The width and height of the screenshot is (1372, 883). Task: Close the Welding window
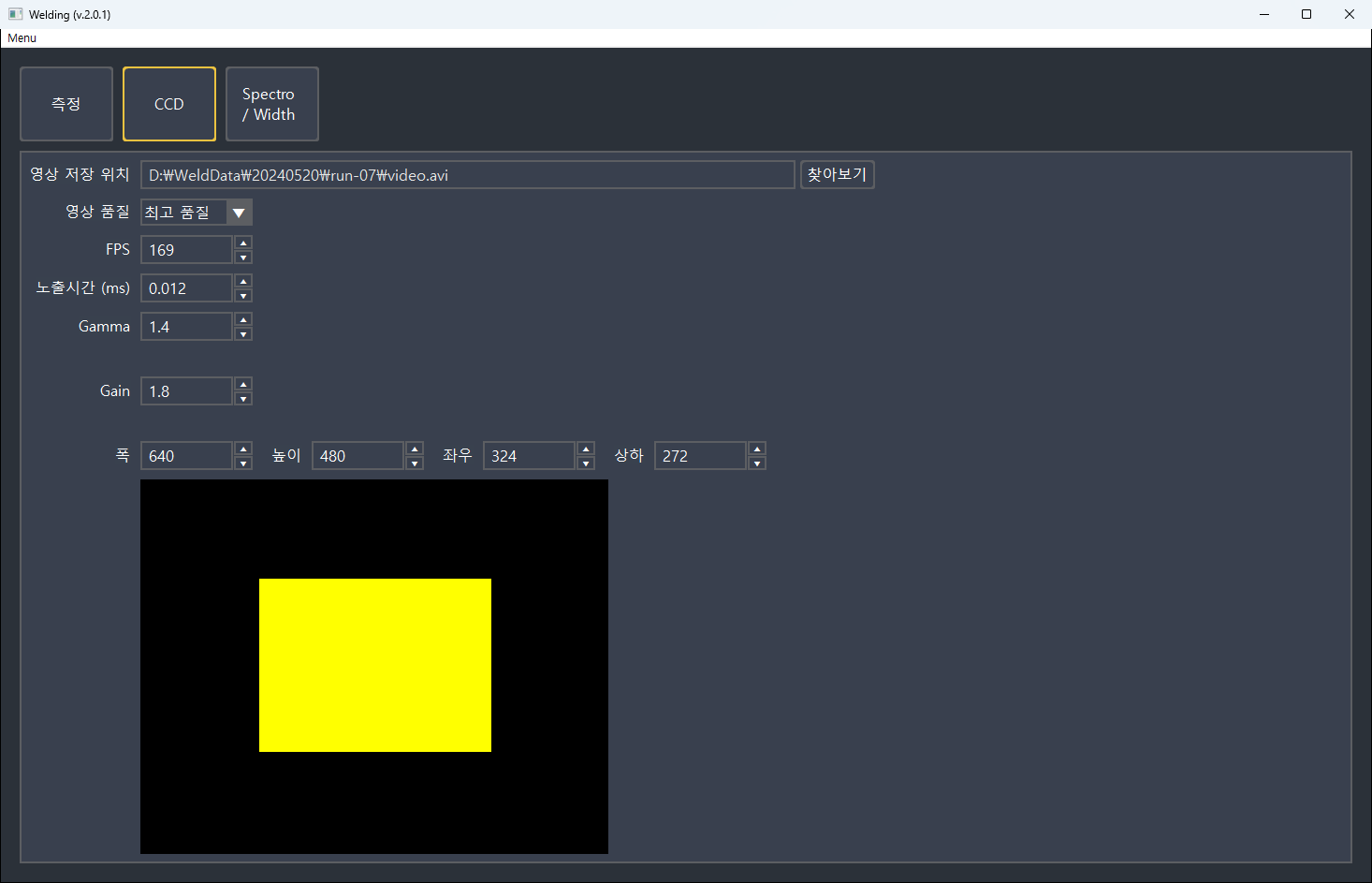click(x=1350, y=14)
